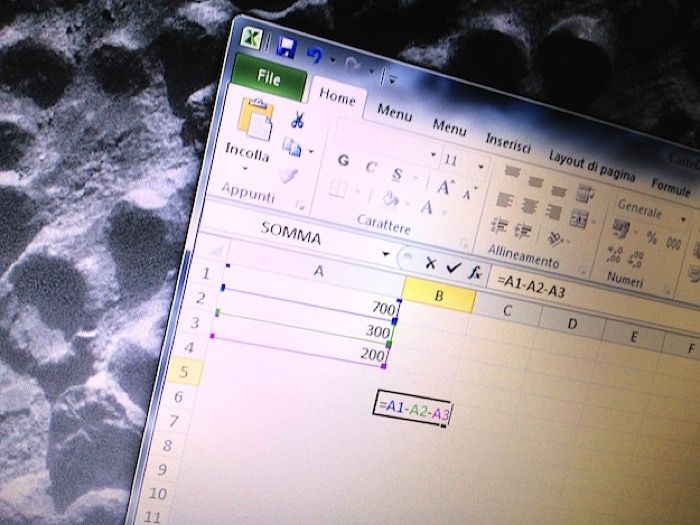
Task: Select column header D
Action: [x=572, y=323]
